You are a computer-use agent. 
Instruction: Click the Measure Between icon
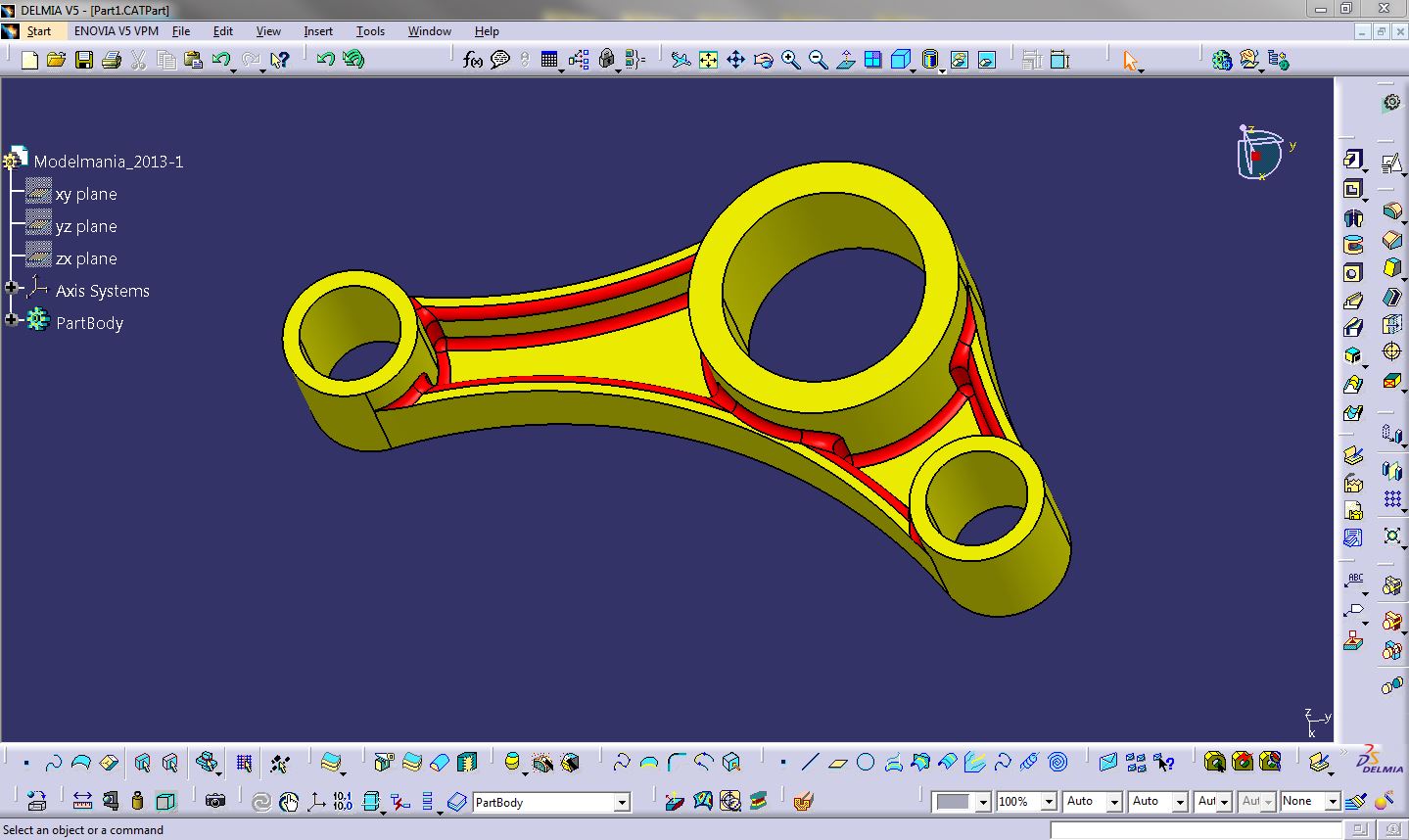[x=82, y=801]
